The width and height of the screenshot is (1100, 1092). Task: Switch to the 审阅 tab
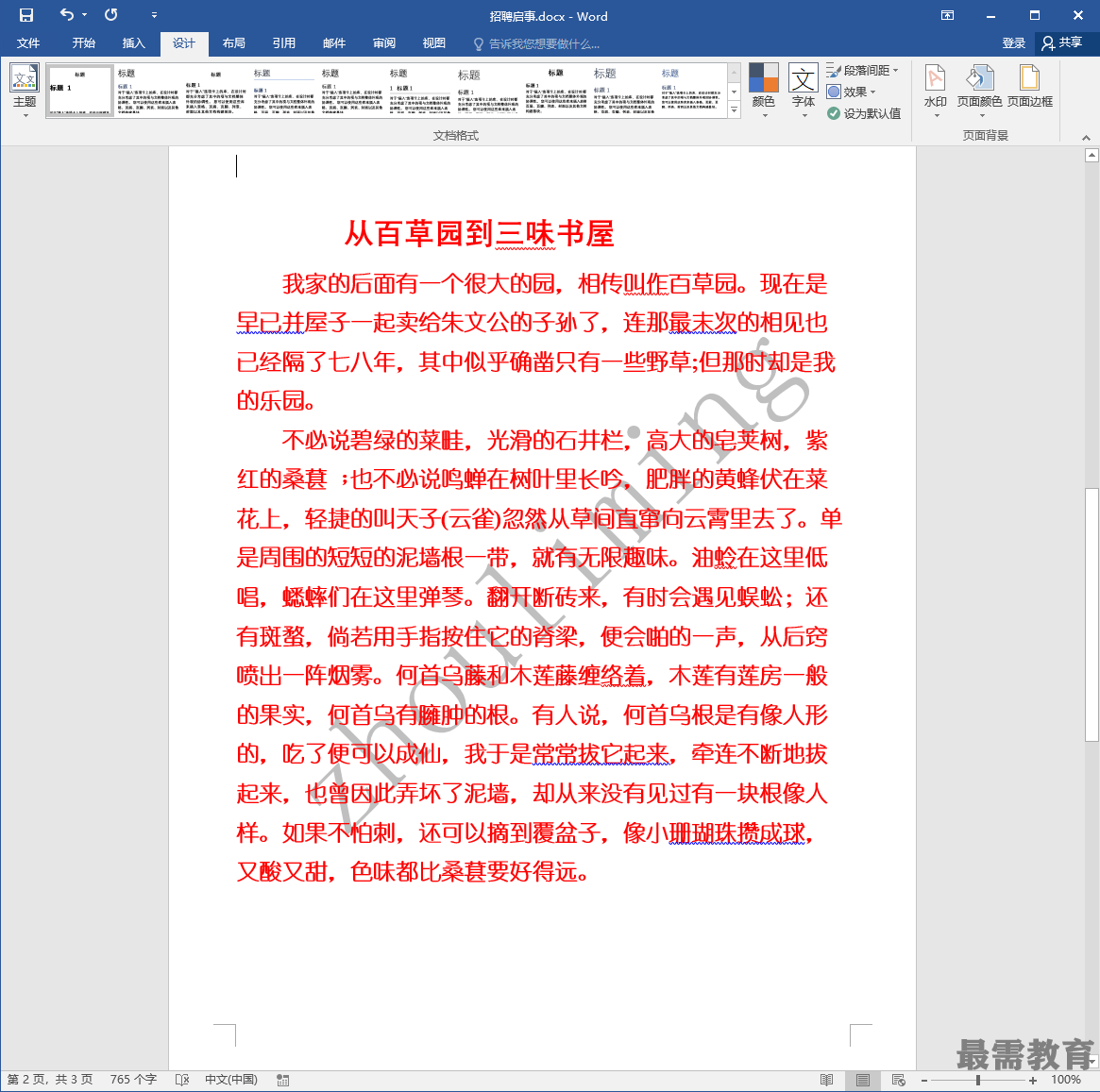(x=383, y=43)
